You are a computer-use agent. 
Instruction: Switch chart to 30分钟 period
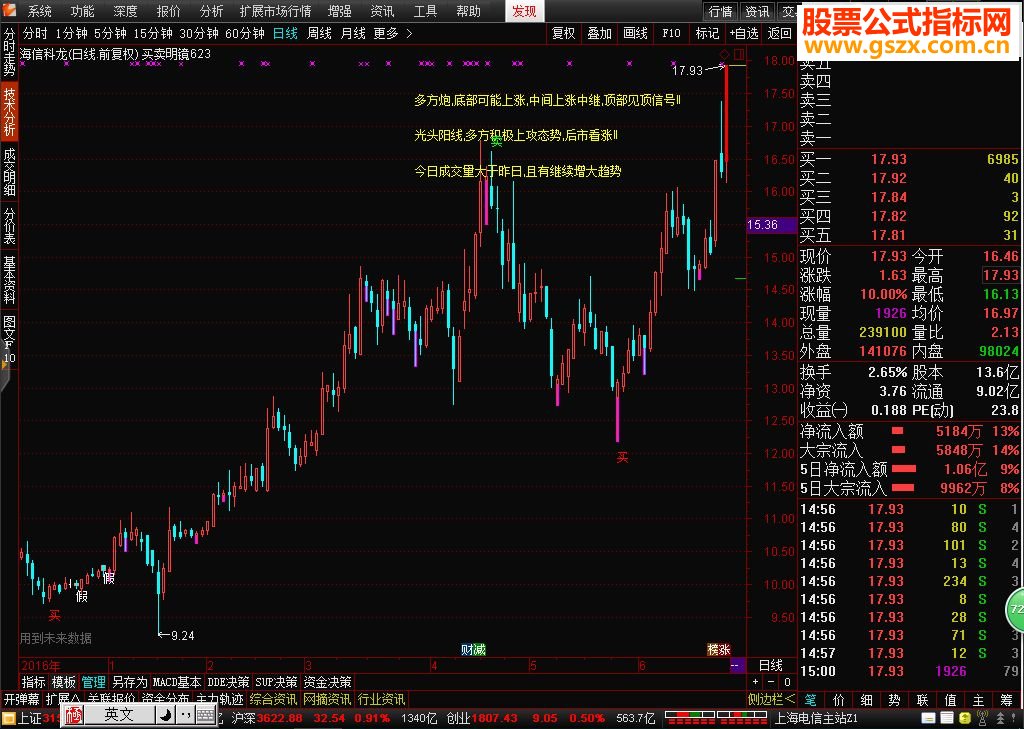point(199,33)
